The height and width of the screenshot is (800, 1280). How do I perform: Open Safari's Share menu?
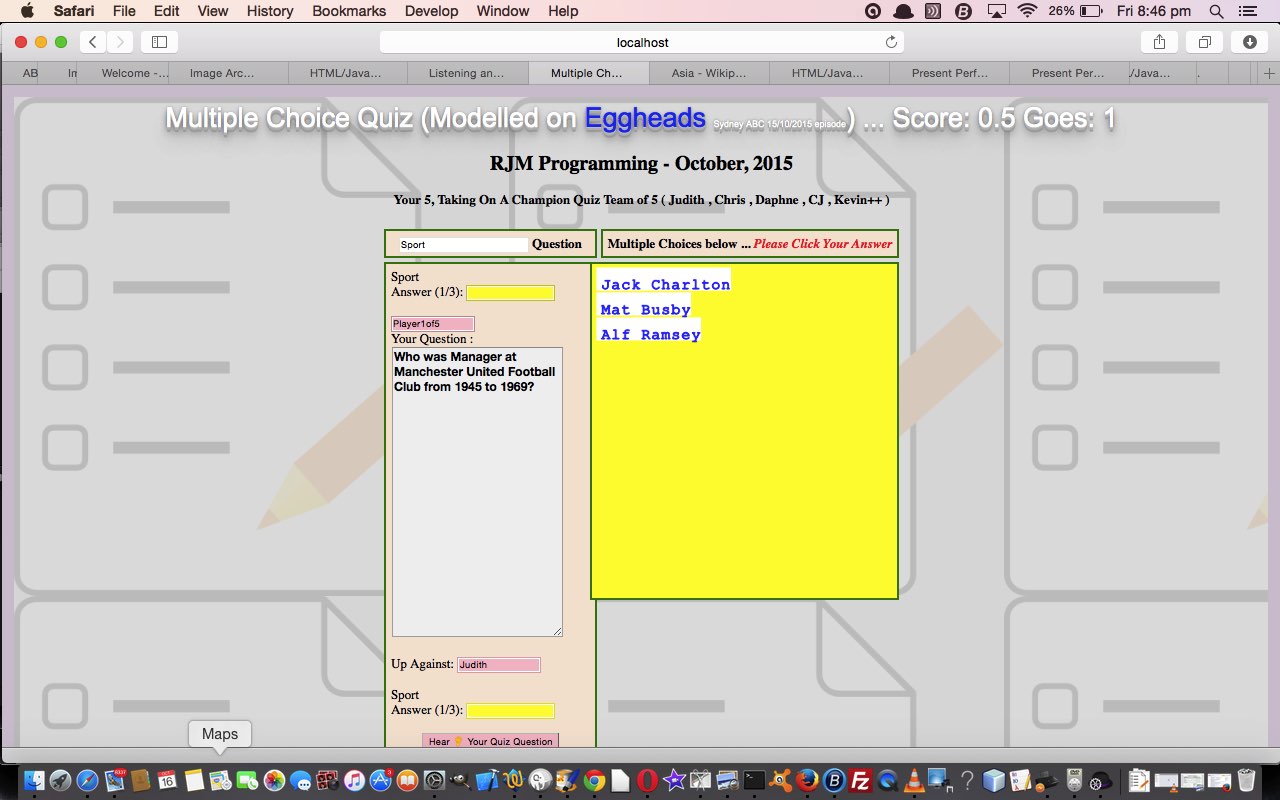pos(1159,42)
